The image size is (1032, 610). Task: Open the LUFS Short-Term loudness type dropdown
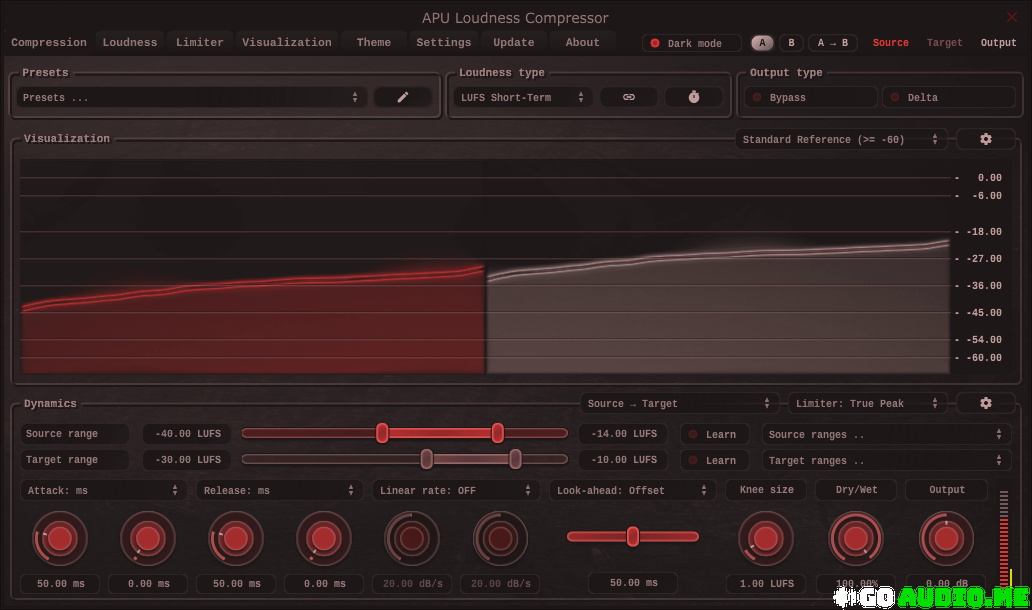523,97
